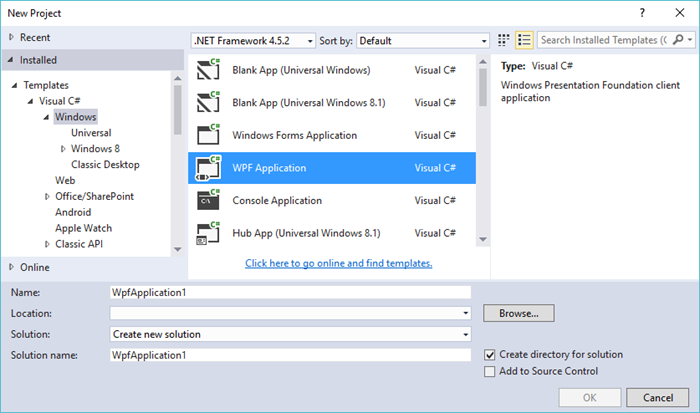The image size is (700, 413).
Task: Switch to small icons view
Action: coord(504,40)
